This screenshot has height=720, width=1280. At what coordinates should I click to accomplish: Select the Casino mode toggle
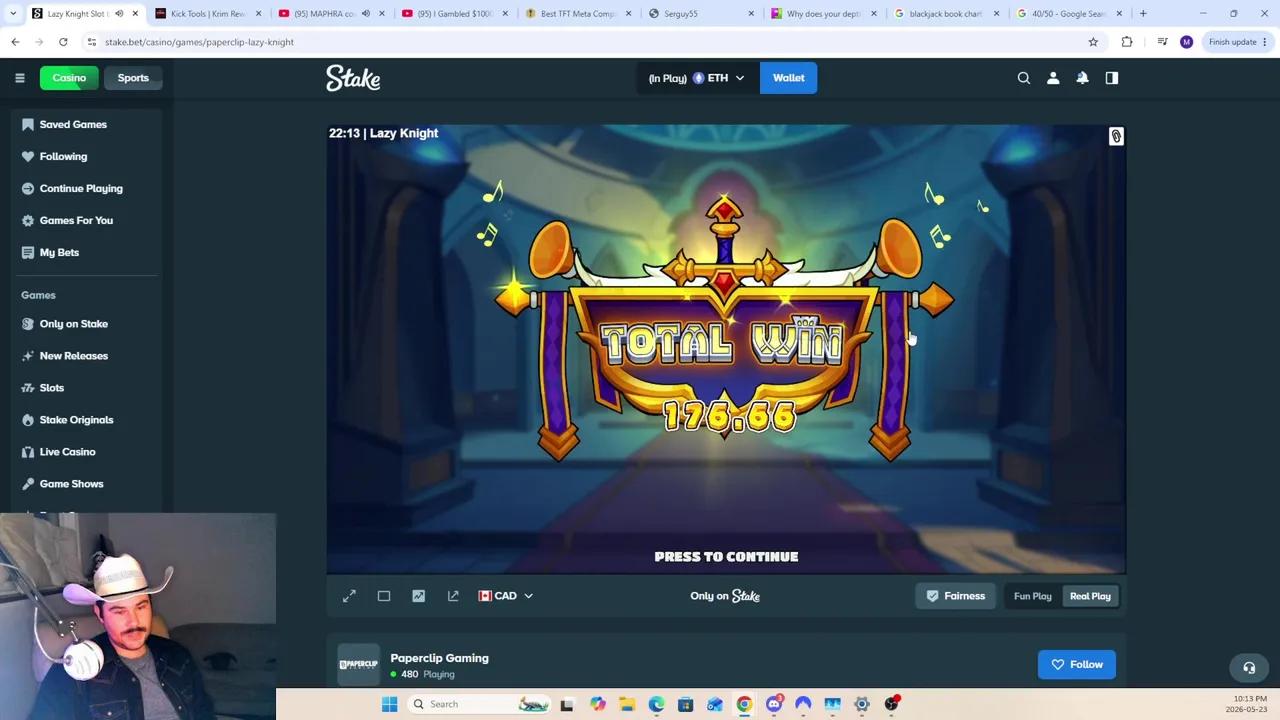point(69,78)
